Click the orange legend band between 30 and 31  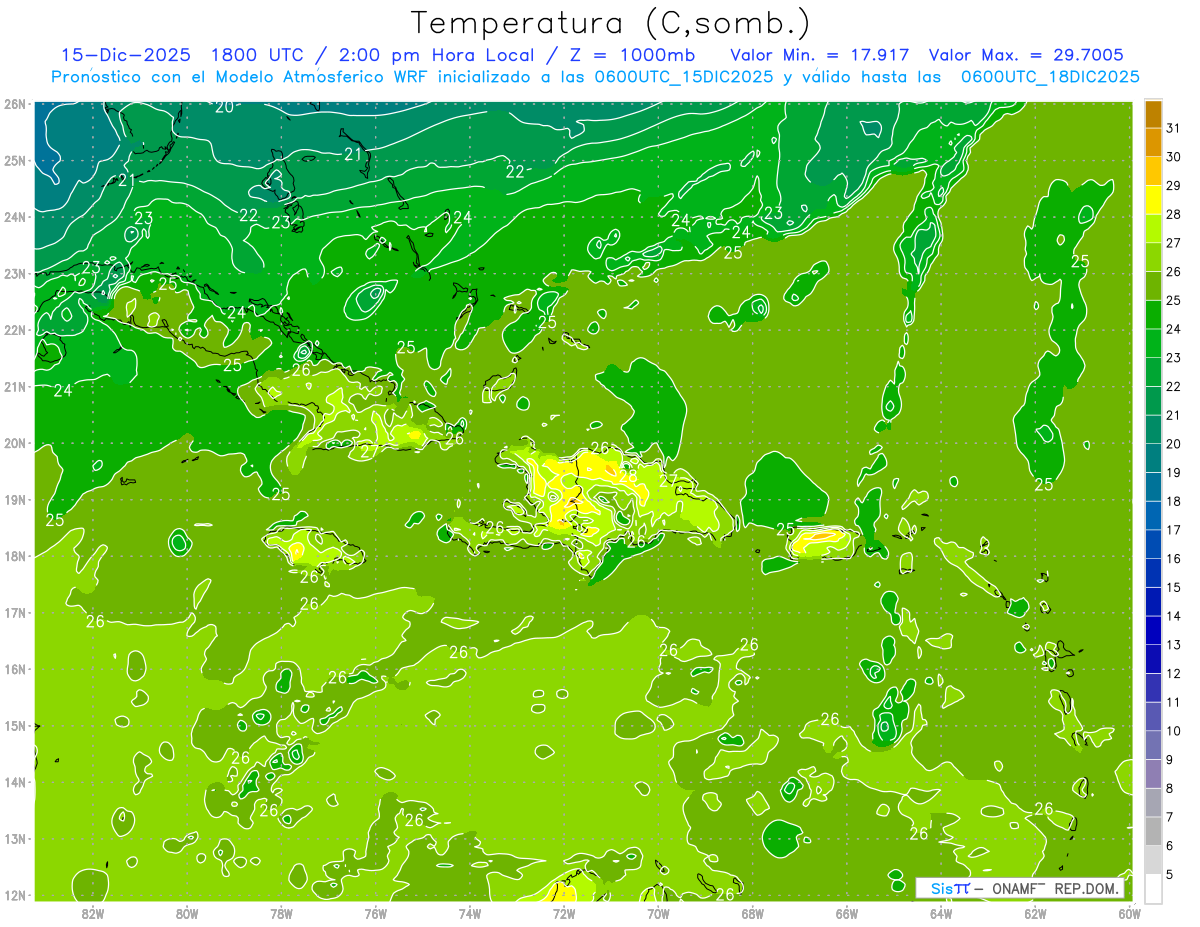(1153, 143)
